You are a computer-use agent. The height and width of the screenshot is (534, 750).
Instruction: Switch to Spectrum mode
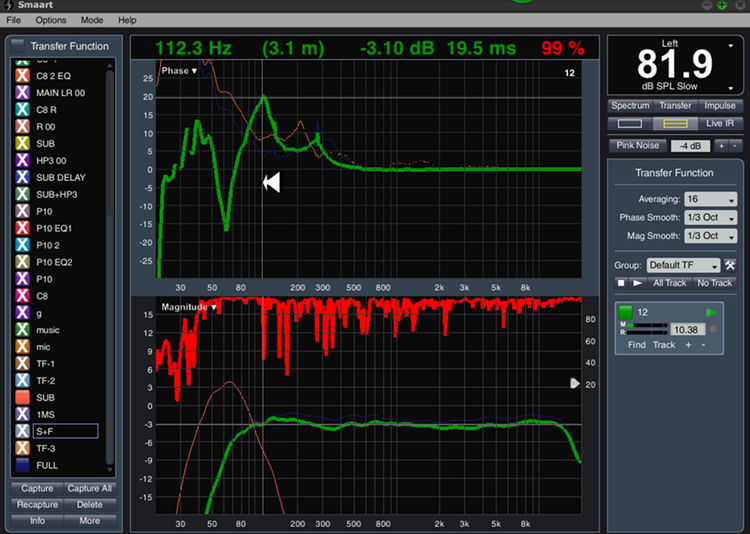(x=630, y=106)
